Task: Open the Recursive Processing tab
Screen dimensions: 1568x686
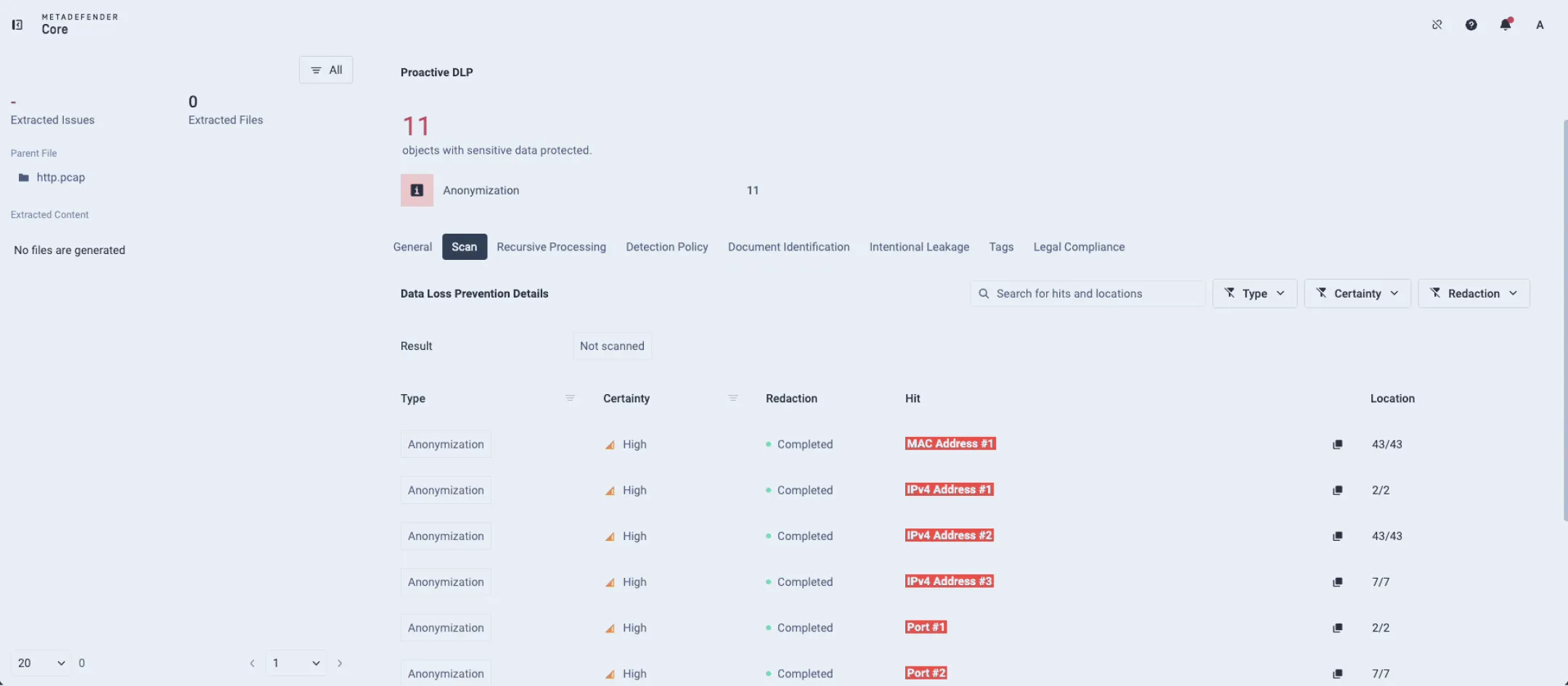Action: pos(551,247)
